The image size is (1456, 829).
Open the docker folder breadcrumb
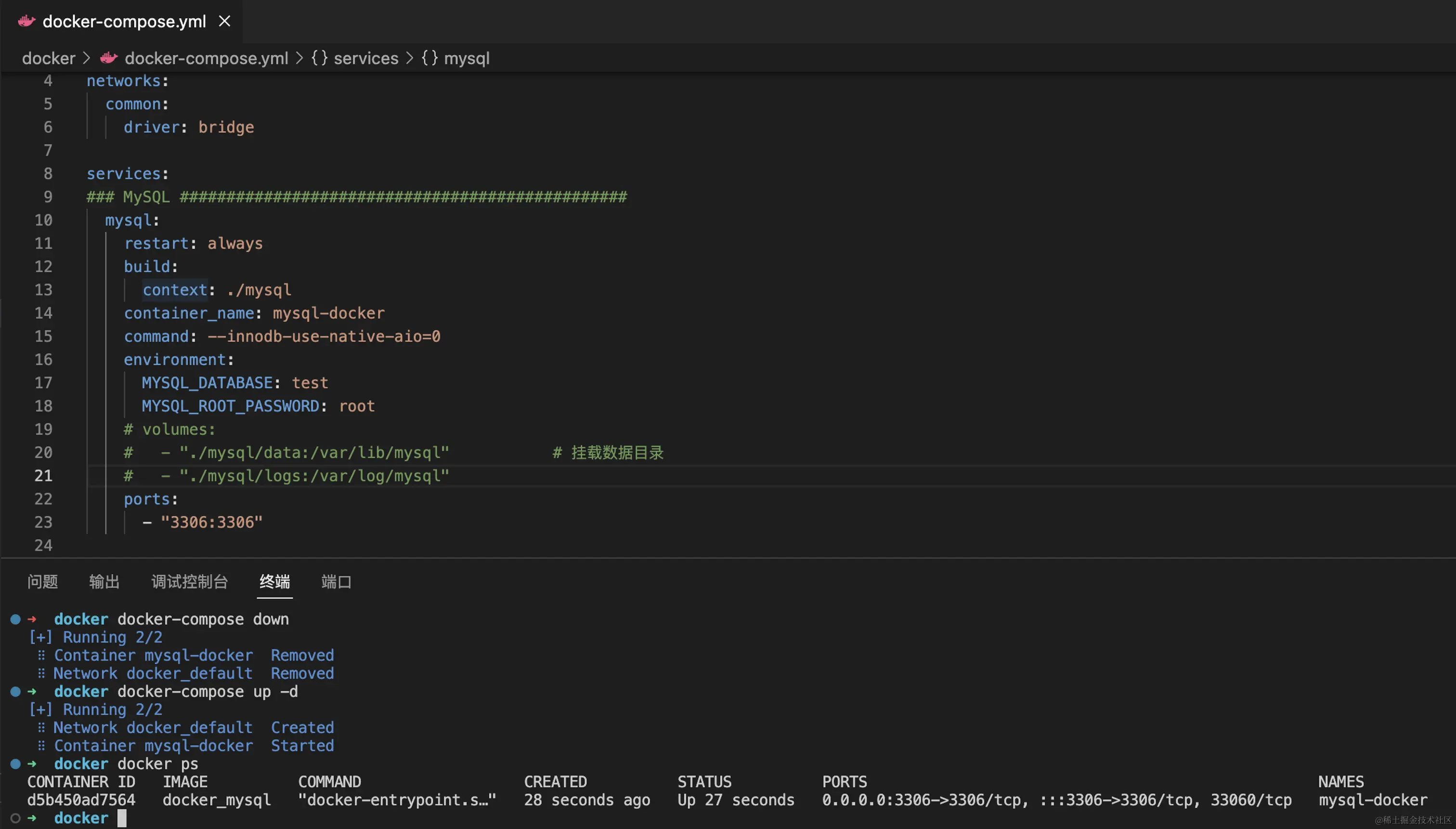click(x=48, y=58)
